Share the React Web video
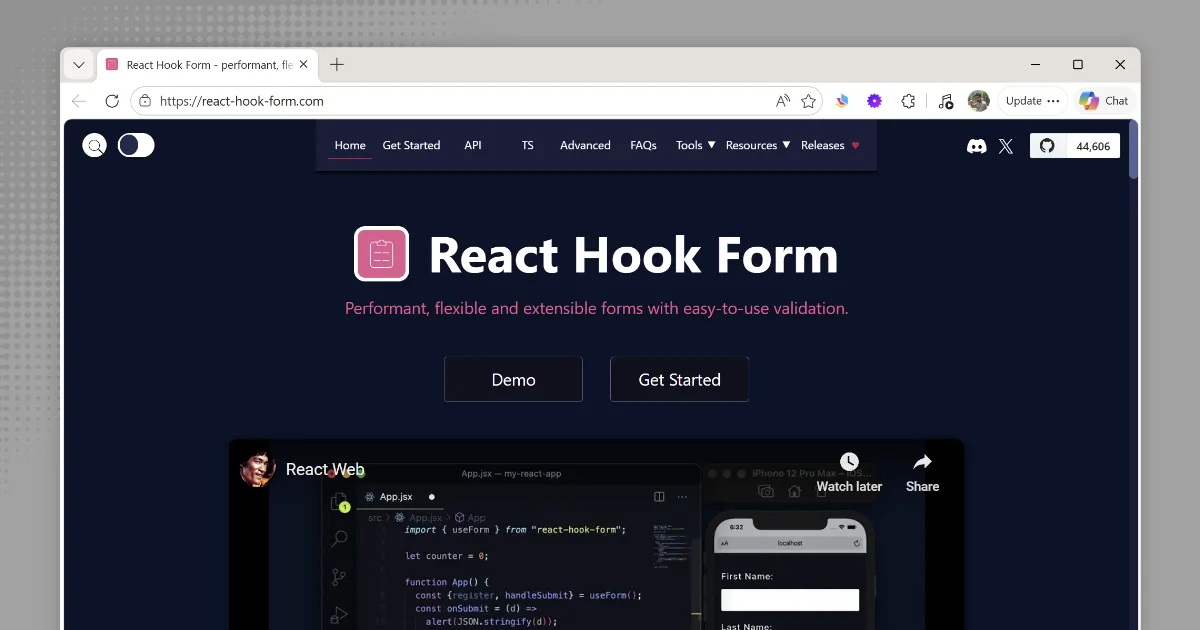 tap(921, 470)
